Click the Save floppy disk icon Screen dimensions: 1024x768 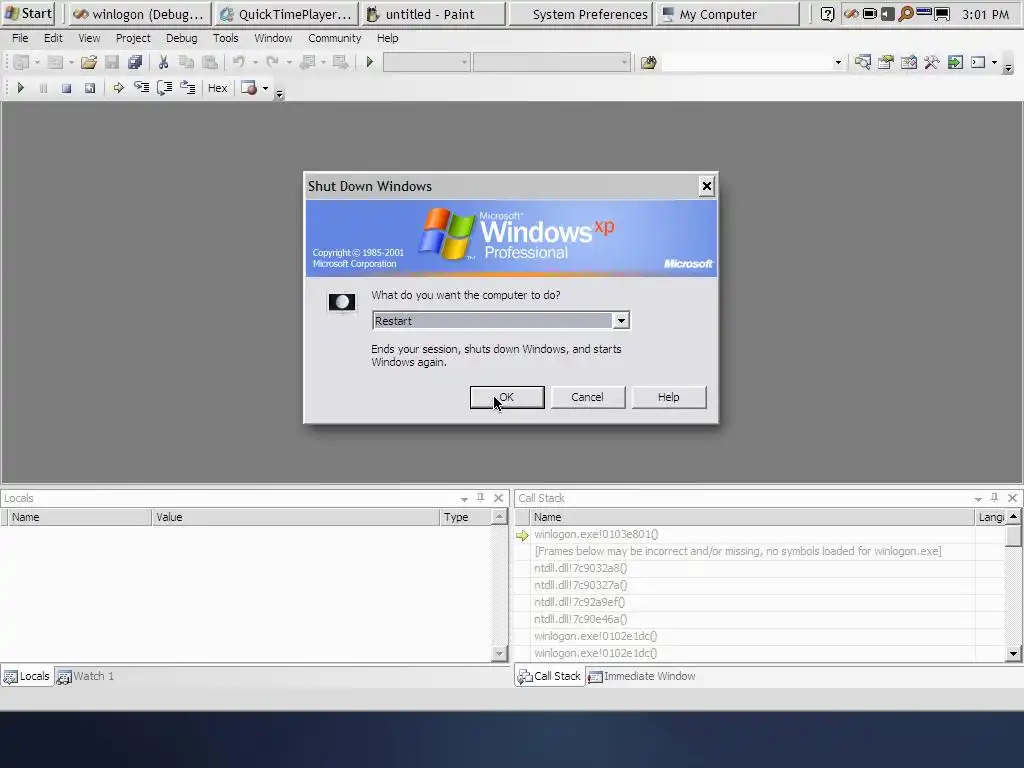point(112,63)
